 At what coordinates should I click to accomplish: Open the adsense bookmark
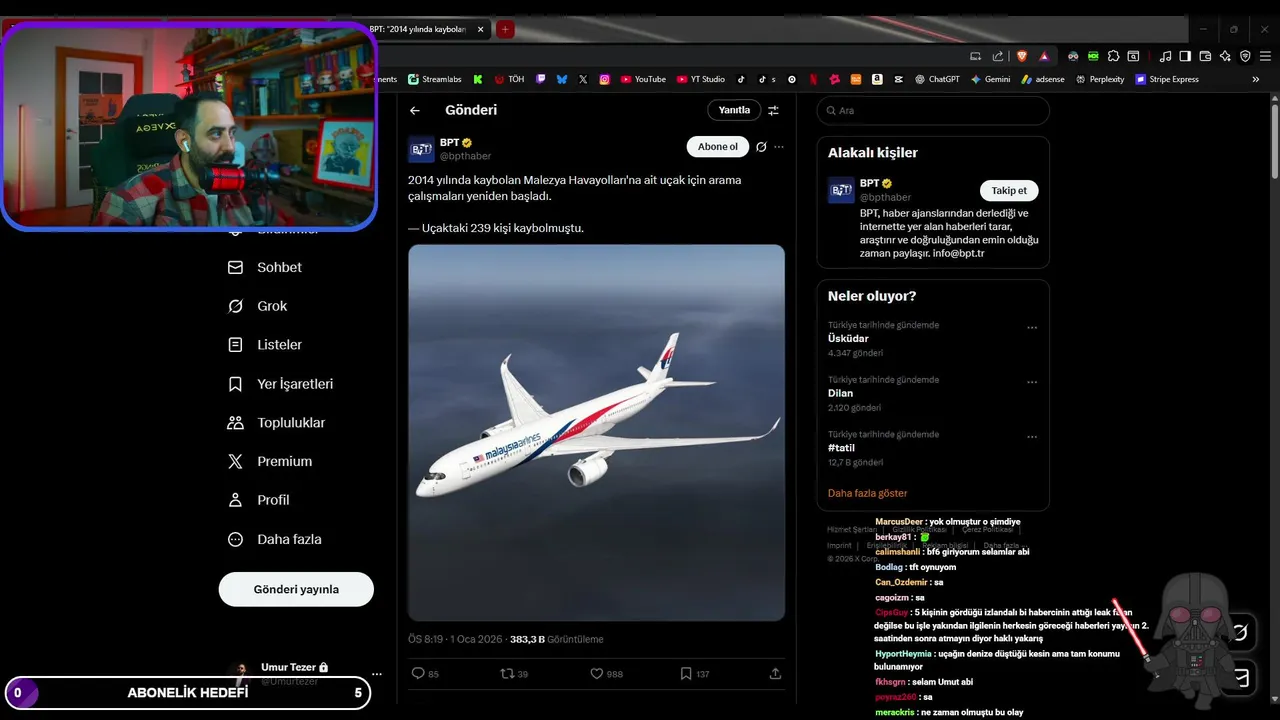(1043, 79)
